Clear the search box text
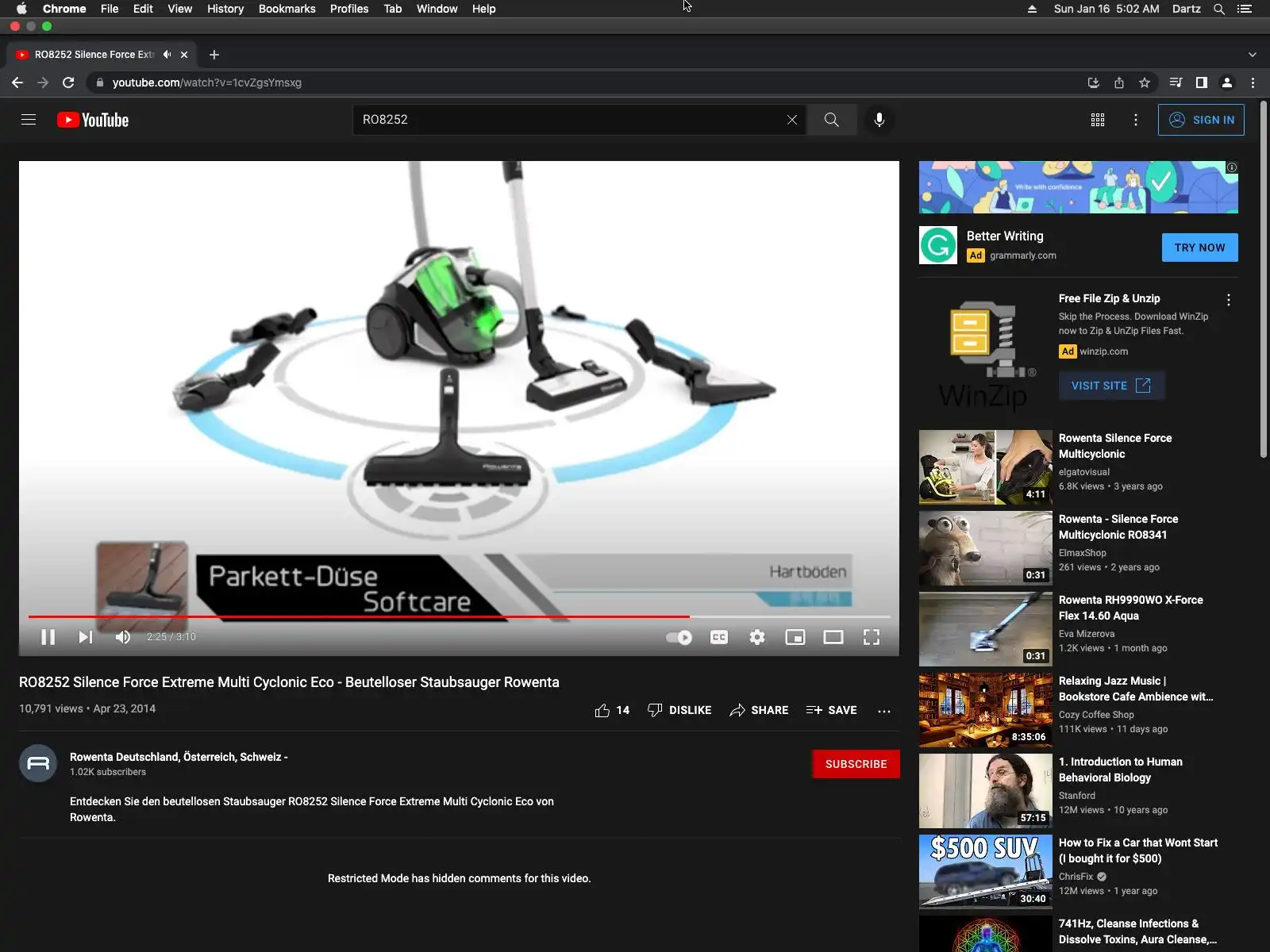 [792, 120]
